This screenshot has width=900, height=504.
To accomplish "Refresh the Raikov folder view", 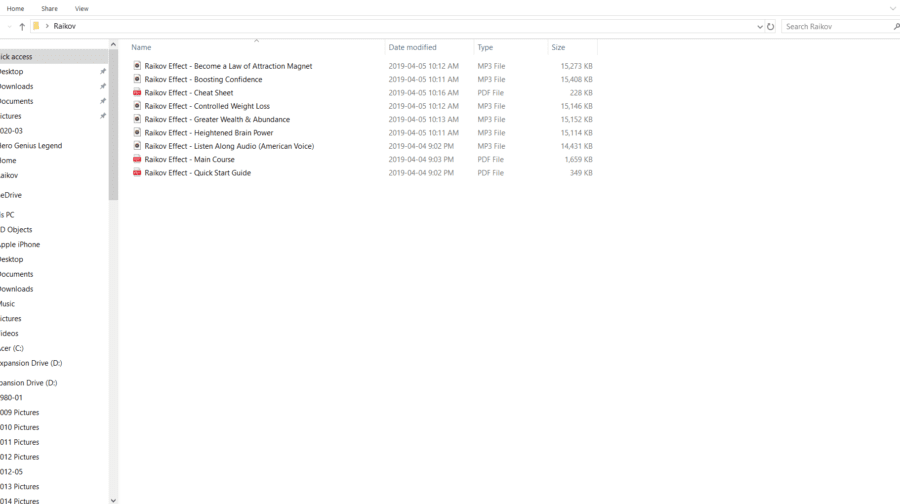I will [770, 26].
